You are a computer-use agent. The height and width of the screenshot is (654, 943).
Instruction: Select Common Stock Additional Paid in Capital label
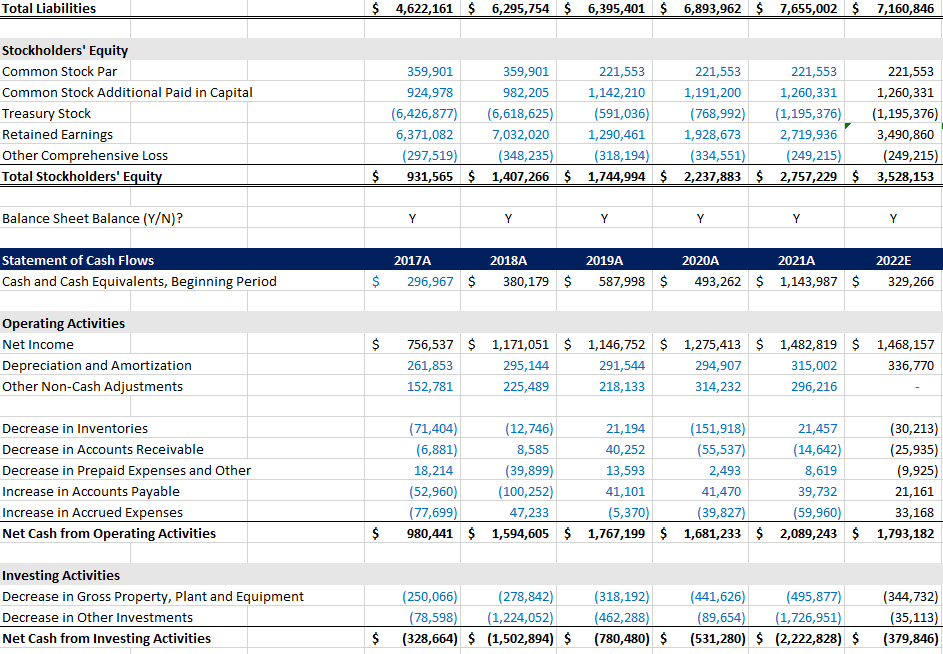tap(127, 93)
